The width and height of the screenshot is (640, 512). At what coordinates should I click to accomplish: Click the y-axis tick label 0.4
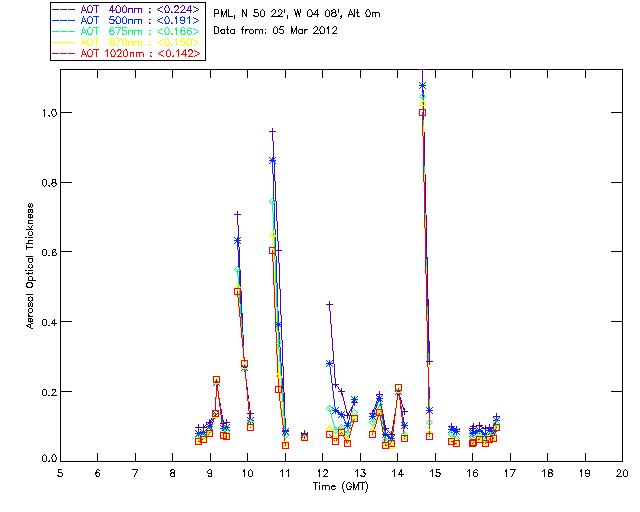click(x=49, y=322)
